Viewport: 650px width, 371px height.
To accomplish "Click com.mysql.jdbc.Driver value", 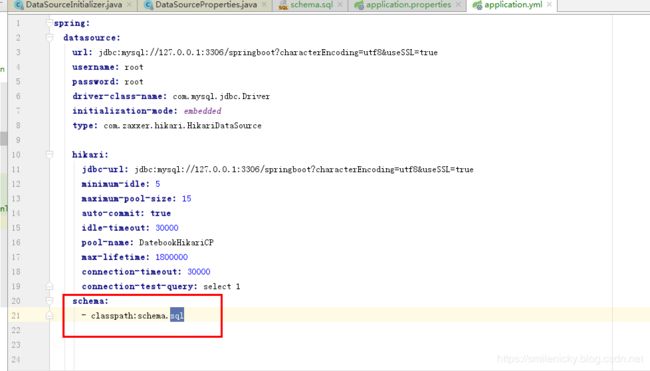I will [x=221, y=97].
